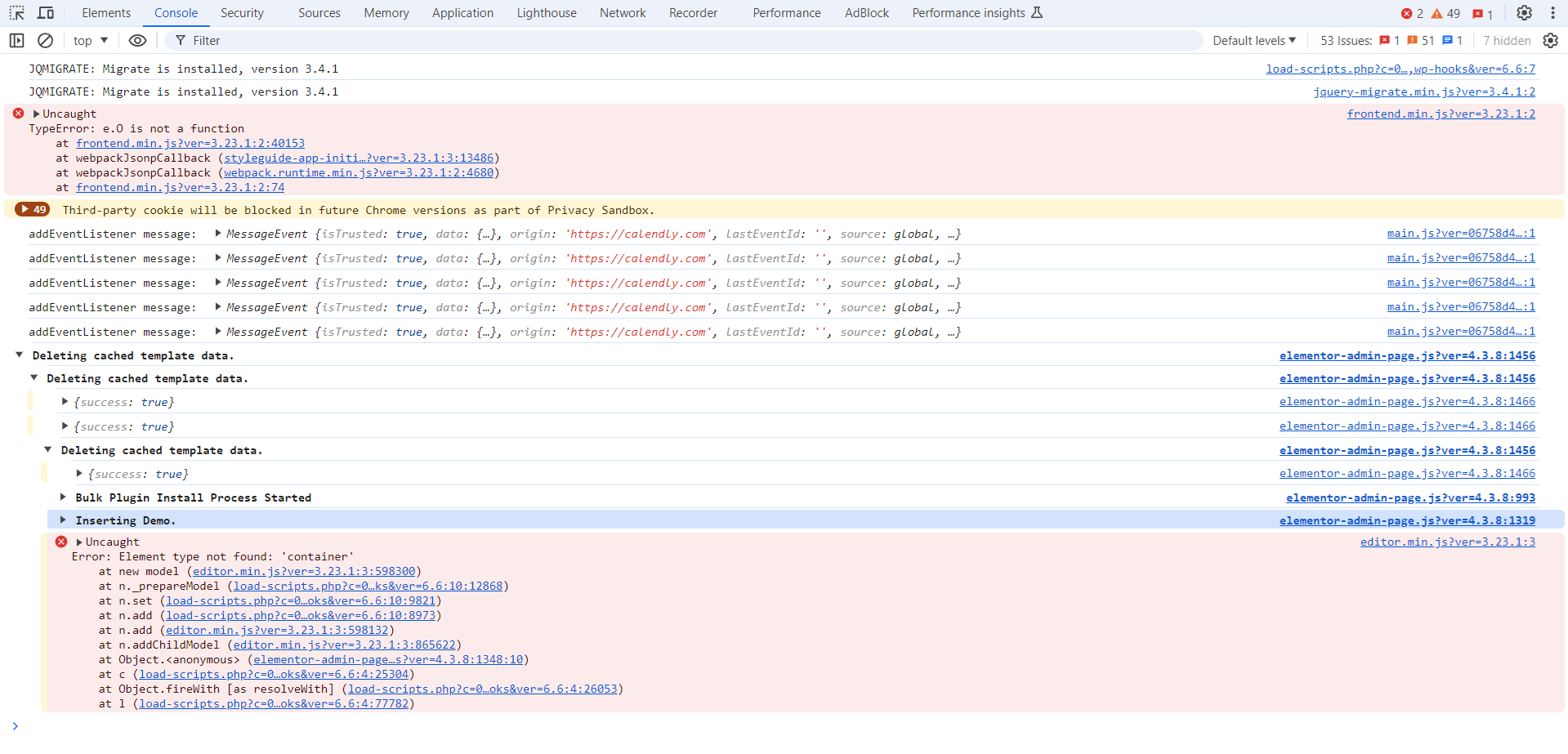
Task: Open the Recorder tab
Action: [x=693, y=13]
